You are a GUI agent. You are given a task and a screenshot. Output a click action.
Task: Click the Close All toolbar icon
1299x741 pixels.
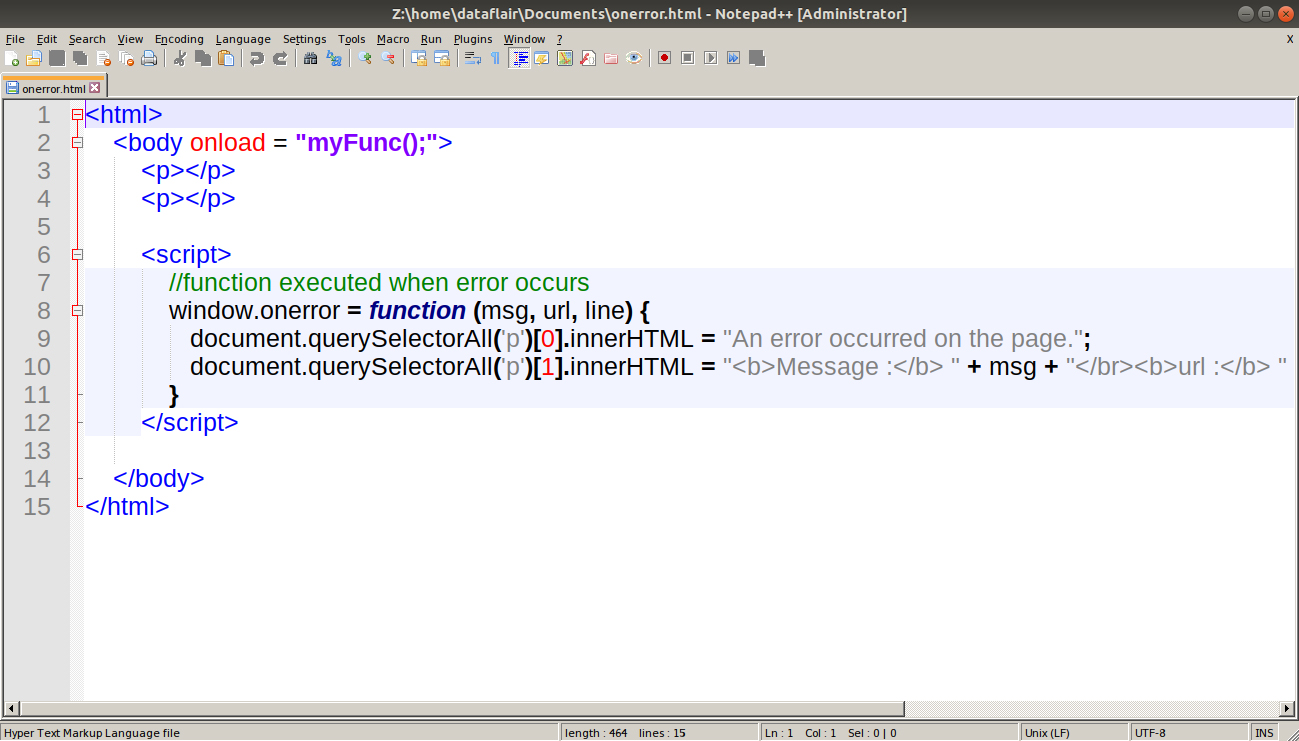coord(126,58)
